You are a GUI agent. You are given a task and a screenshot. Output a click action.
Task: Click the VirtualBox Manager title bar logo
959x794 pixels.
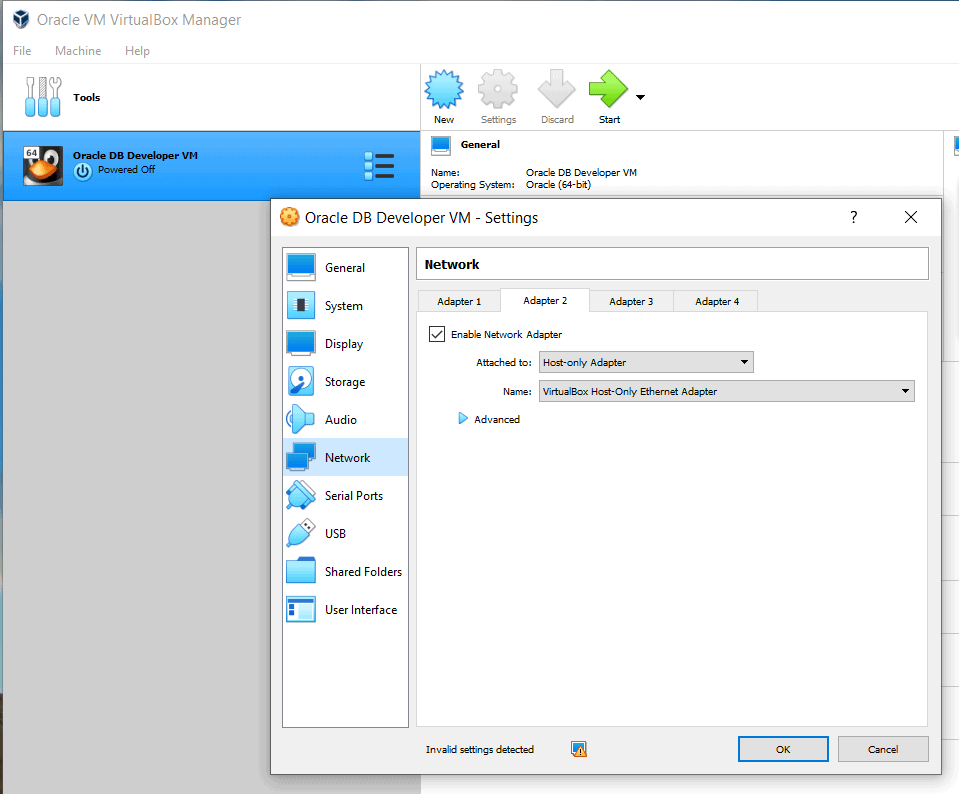coord(21,20)
